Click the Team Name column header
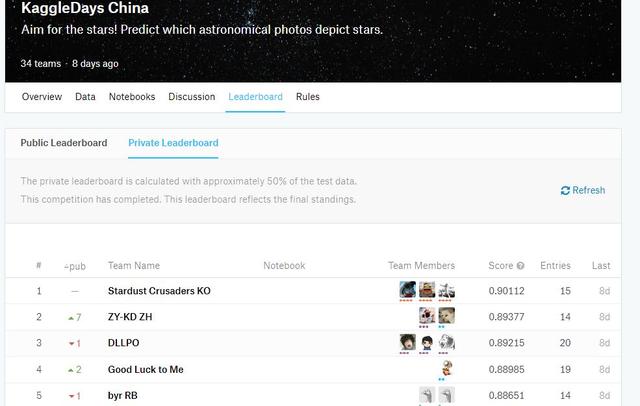Screen dimensions: 640x406 (x=134, y=266)
